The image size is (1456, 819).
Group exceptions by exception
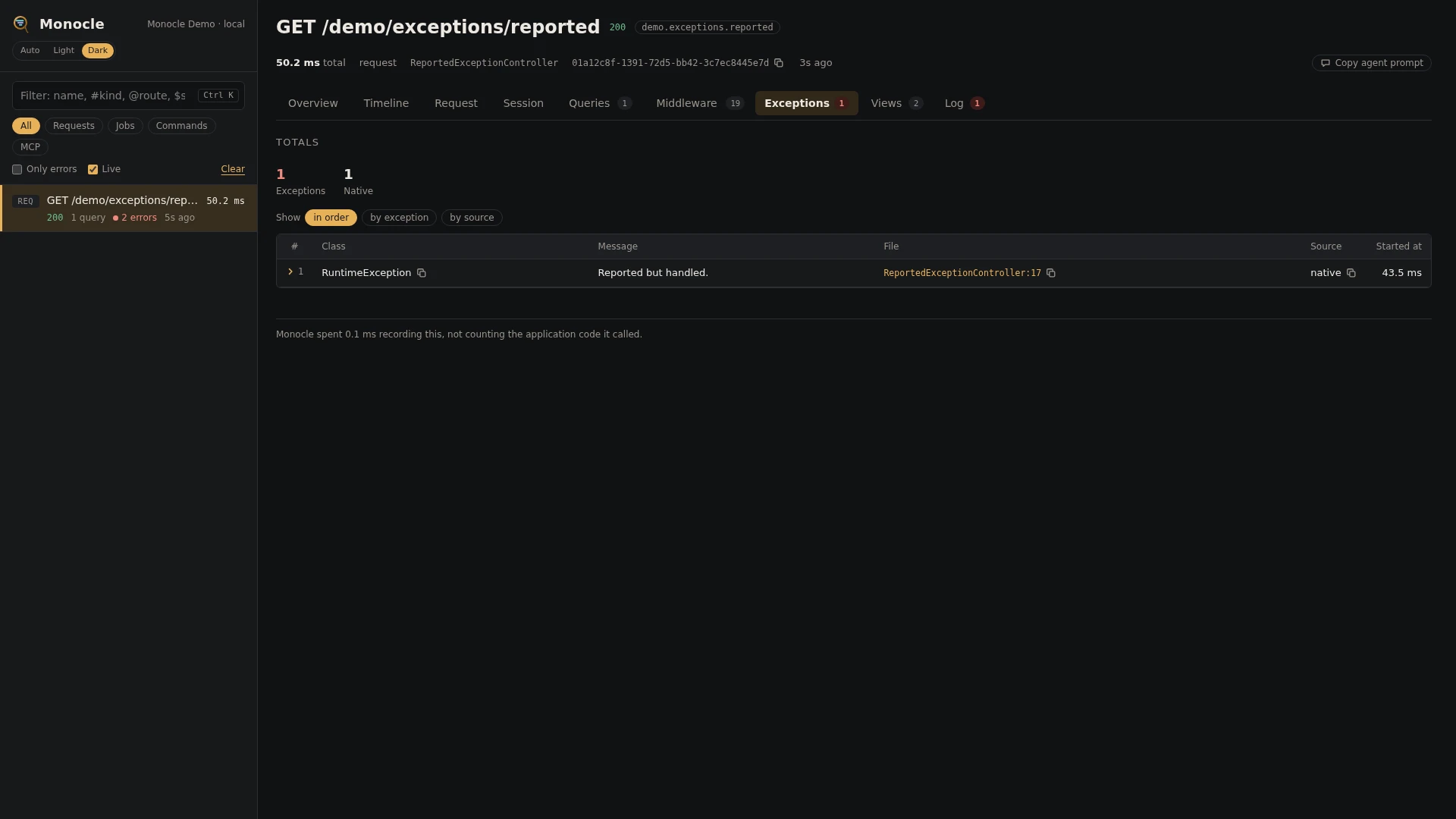[400, 218]
